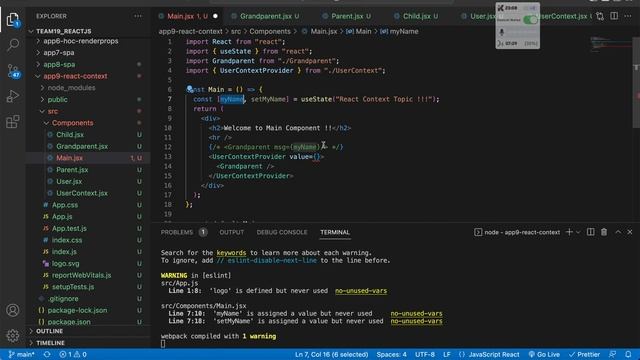Image resolution: width=640 pixels, height=360 pixels.
Task: Click no-unused-vars link for myName warning
Action: coord(416,313)
